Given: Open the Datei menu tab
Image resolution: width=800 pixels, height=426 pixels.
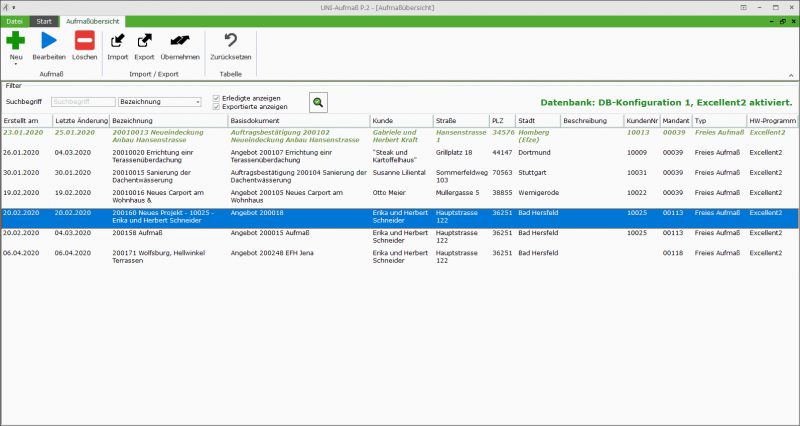Looking at the screenshot, I should point(15,21).
